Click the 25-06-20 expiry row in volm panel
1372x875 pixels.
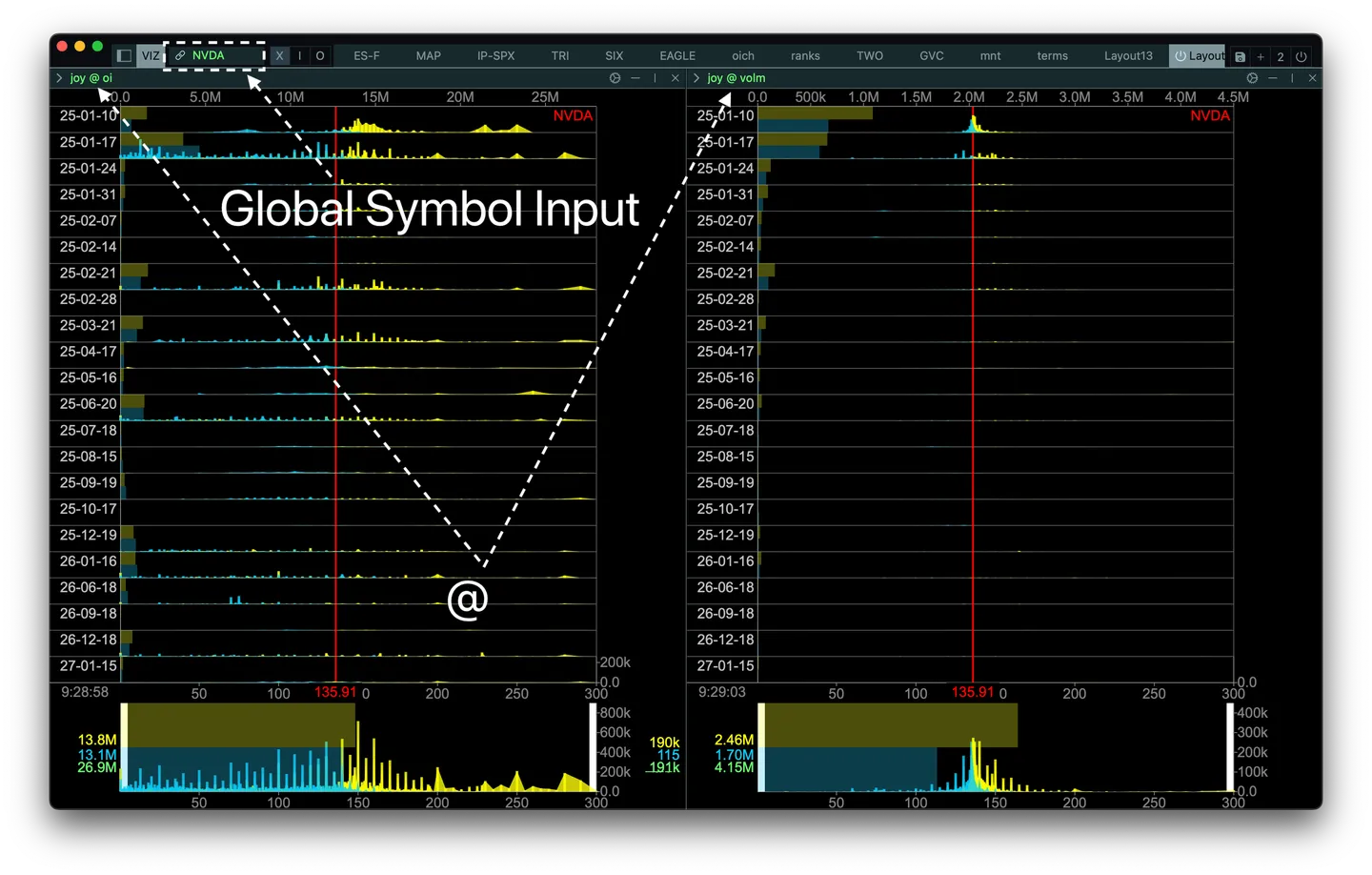960,408
